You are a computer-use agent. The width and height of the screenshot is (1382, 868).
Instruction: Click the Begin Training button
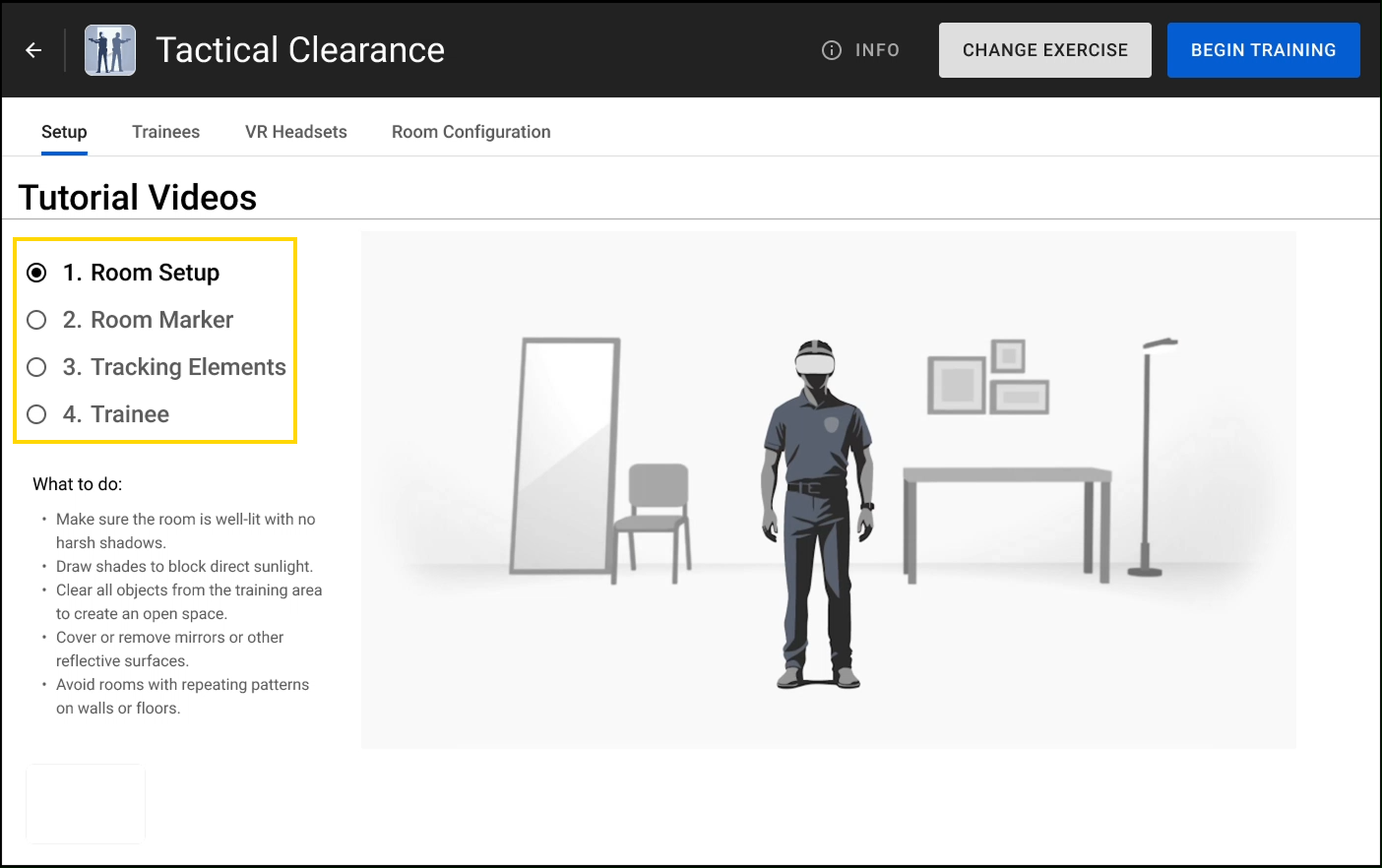coord(1263,50)
